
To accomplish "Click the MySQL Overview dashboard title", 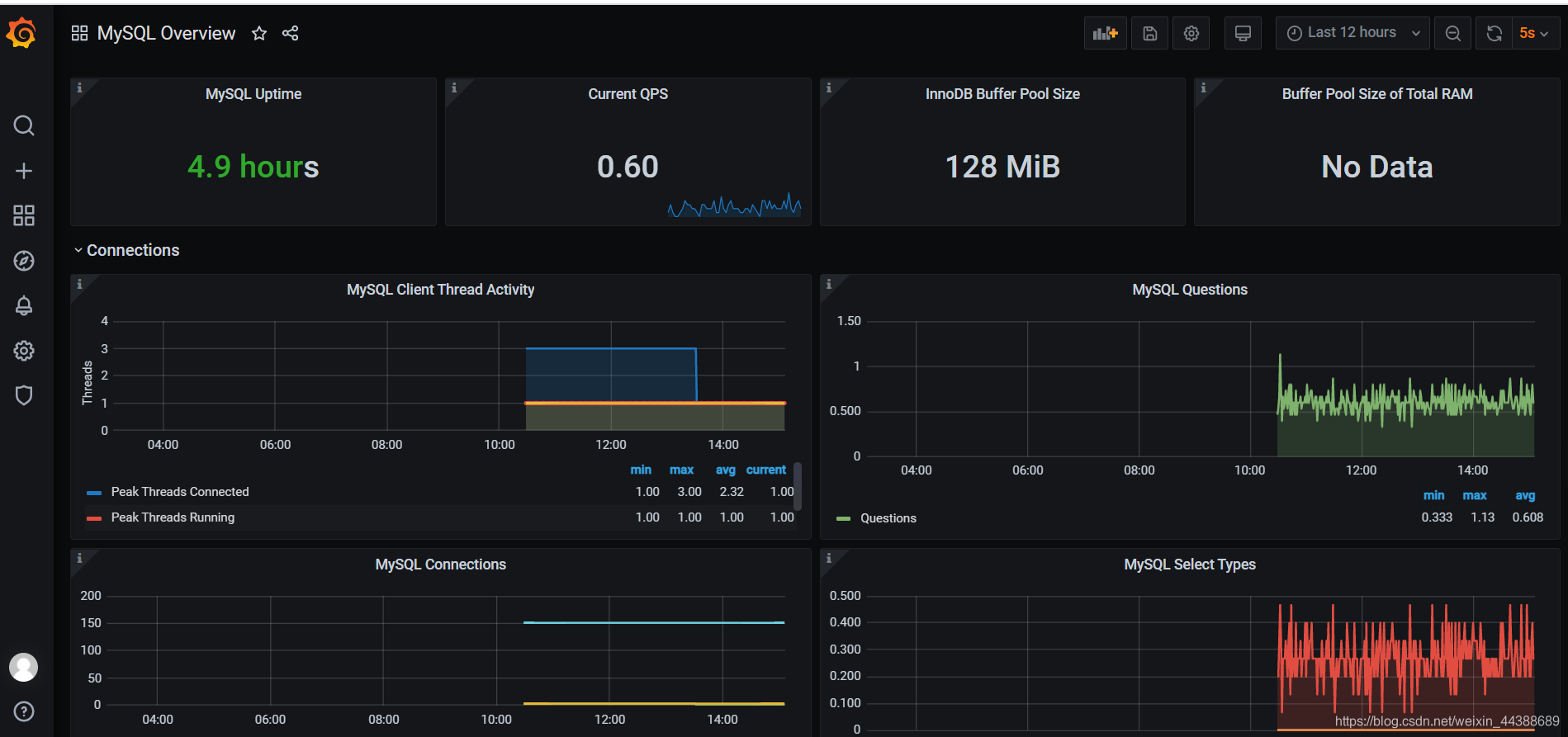I will pyautogui.click(x=166, y=33).
